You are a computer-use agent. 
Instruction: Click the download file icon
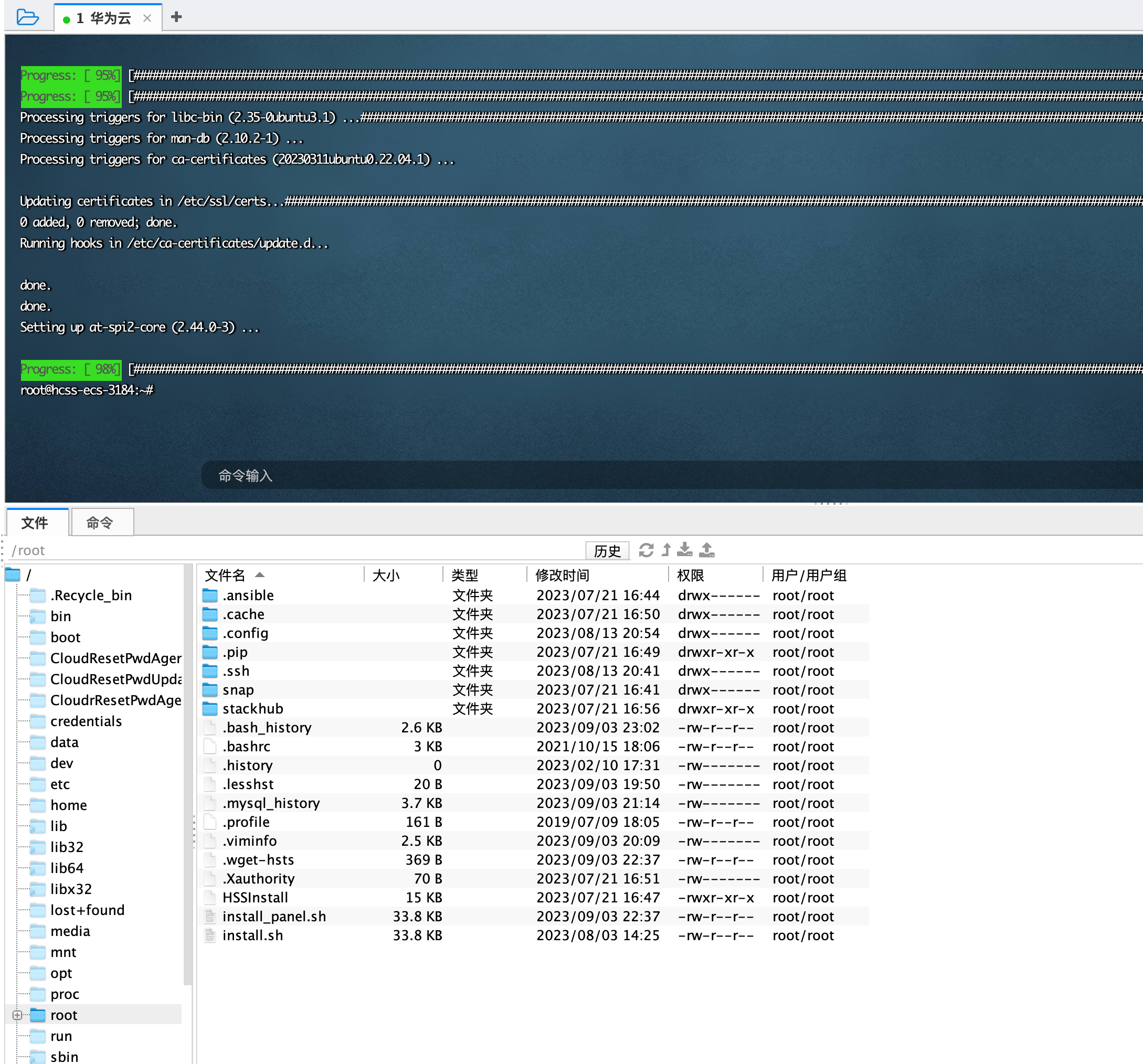coord(684,550)
